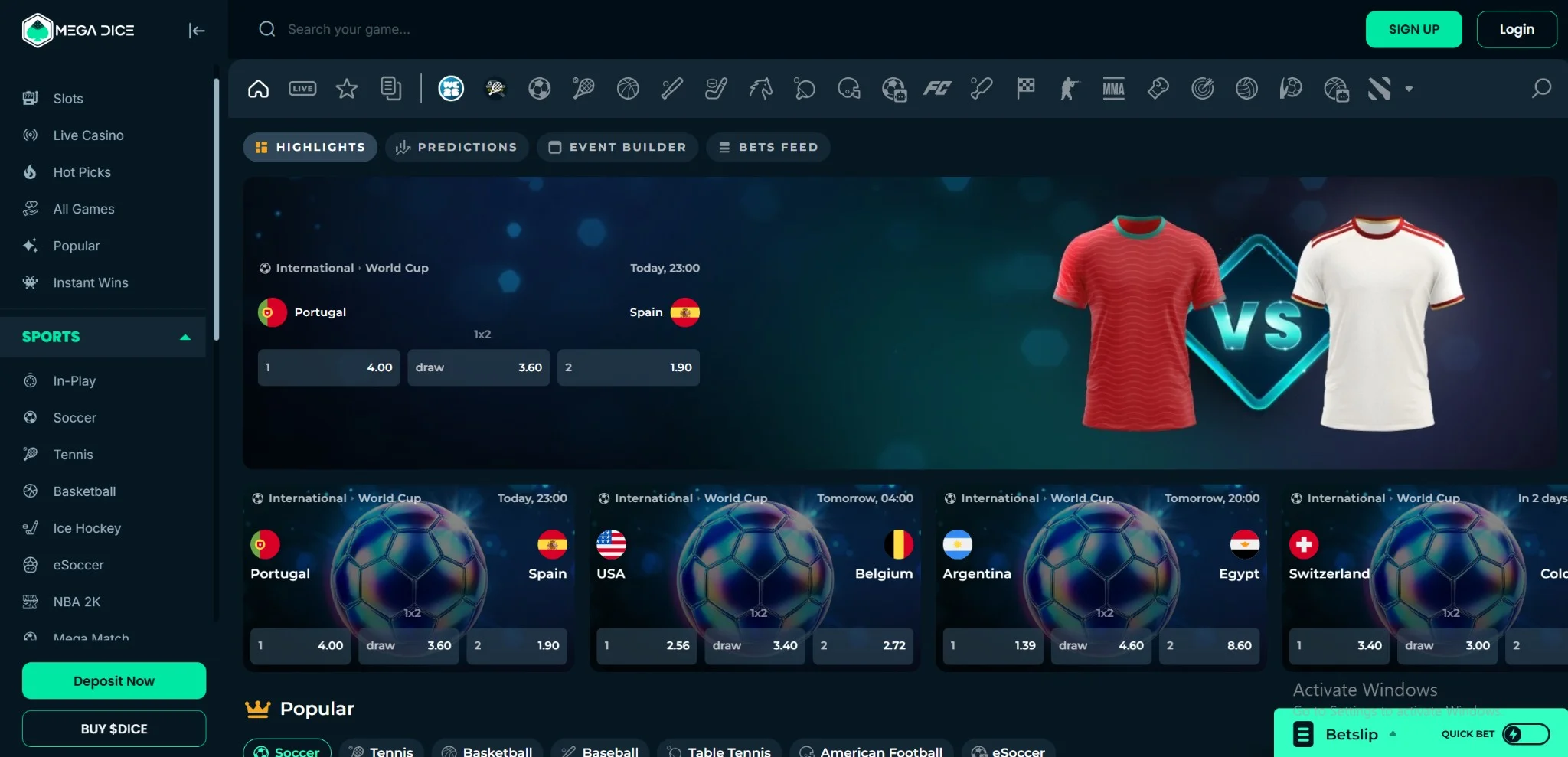The image size is (1568, 757).
Task: Select the Popular Basketball filter tab
Action: [x=487, y=750]
